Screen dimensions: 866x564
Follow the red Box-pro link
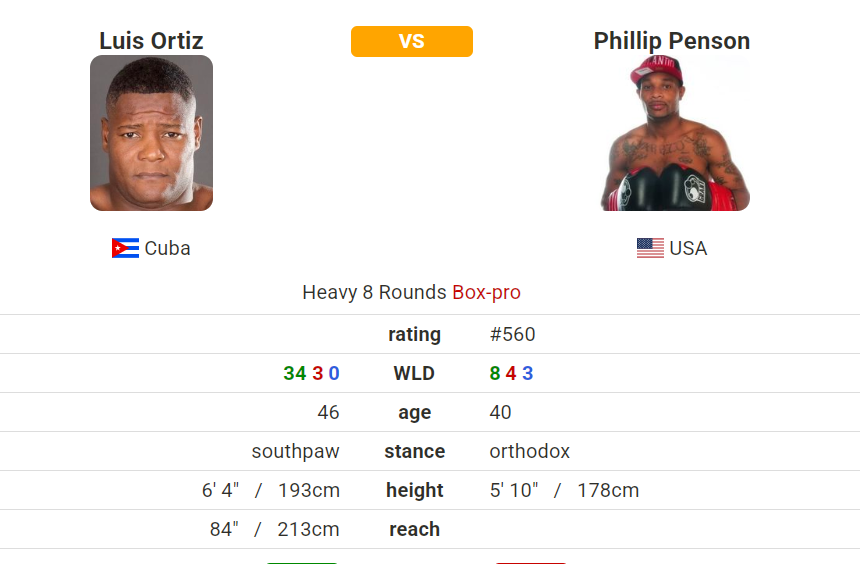coord(486,293)
